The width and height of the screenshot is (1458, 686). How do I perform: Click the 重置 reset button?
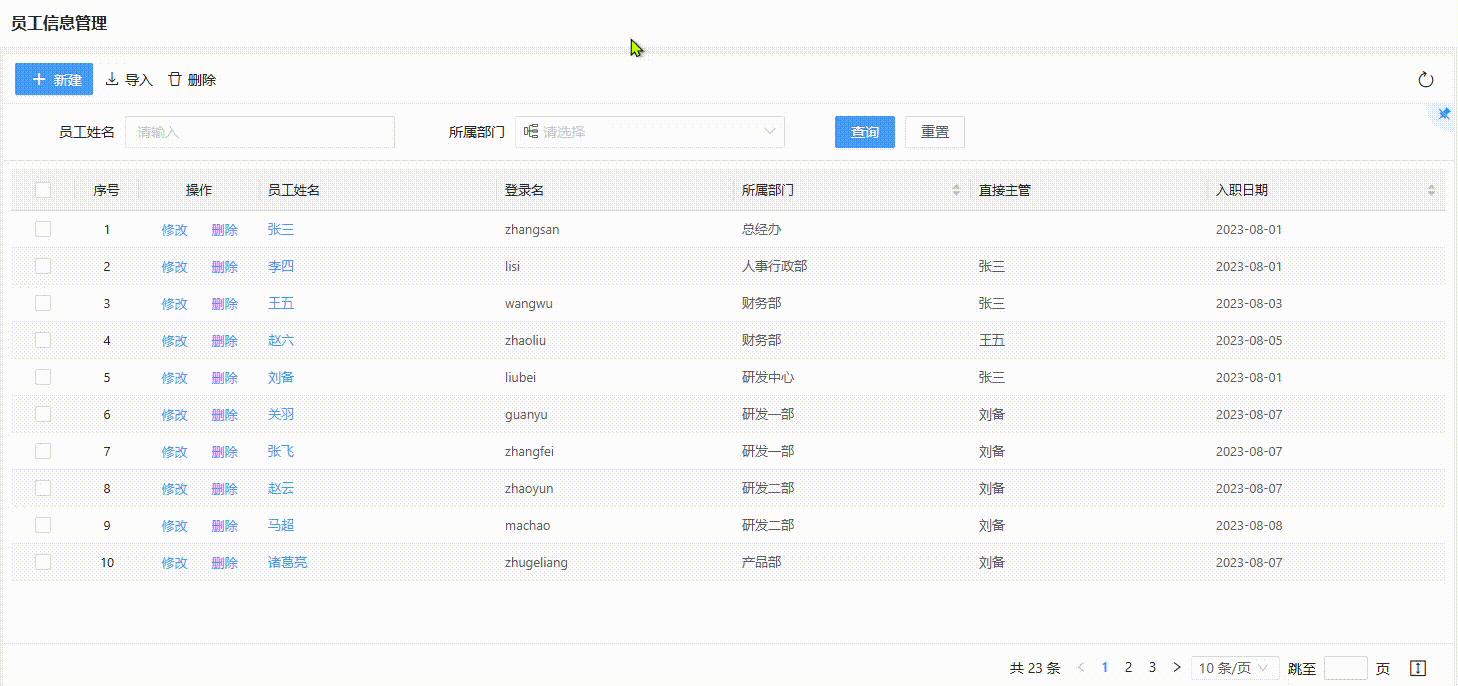[934, 132]
